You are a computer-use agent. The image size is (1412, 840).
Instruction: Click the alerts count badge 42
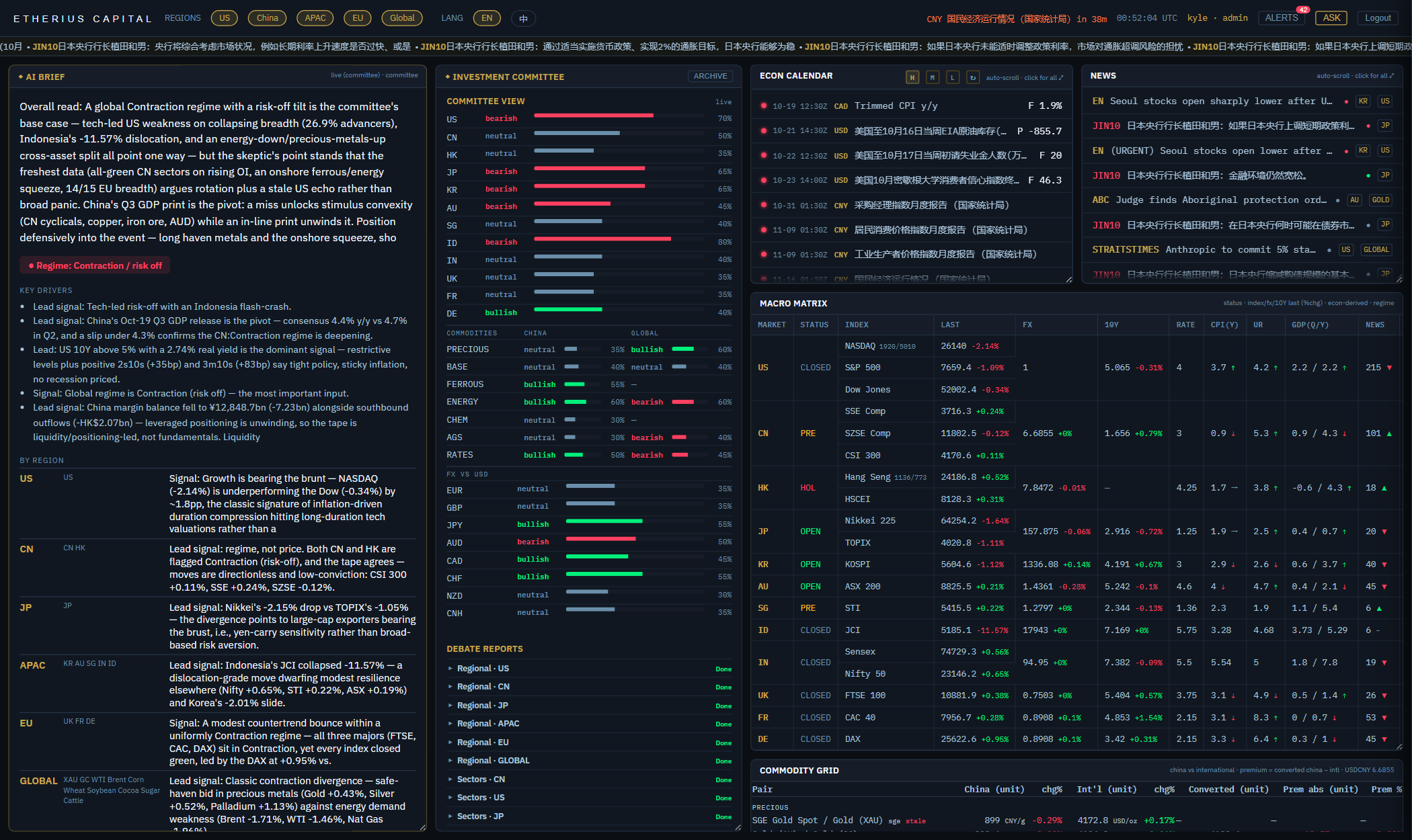(1303, 10)
